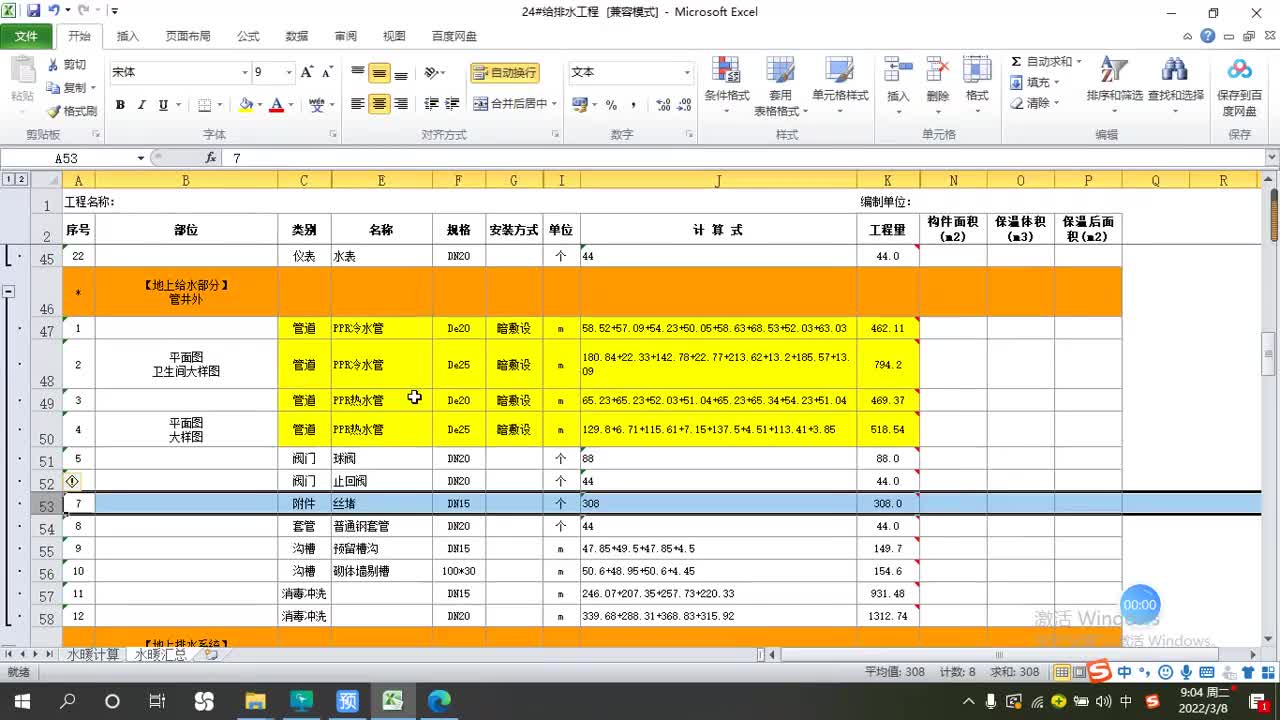This screenshot has width=1280, height=720.
Task: Click the insert function fx icon
Action: click(211, 158)
